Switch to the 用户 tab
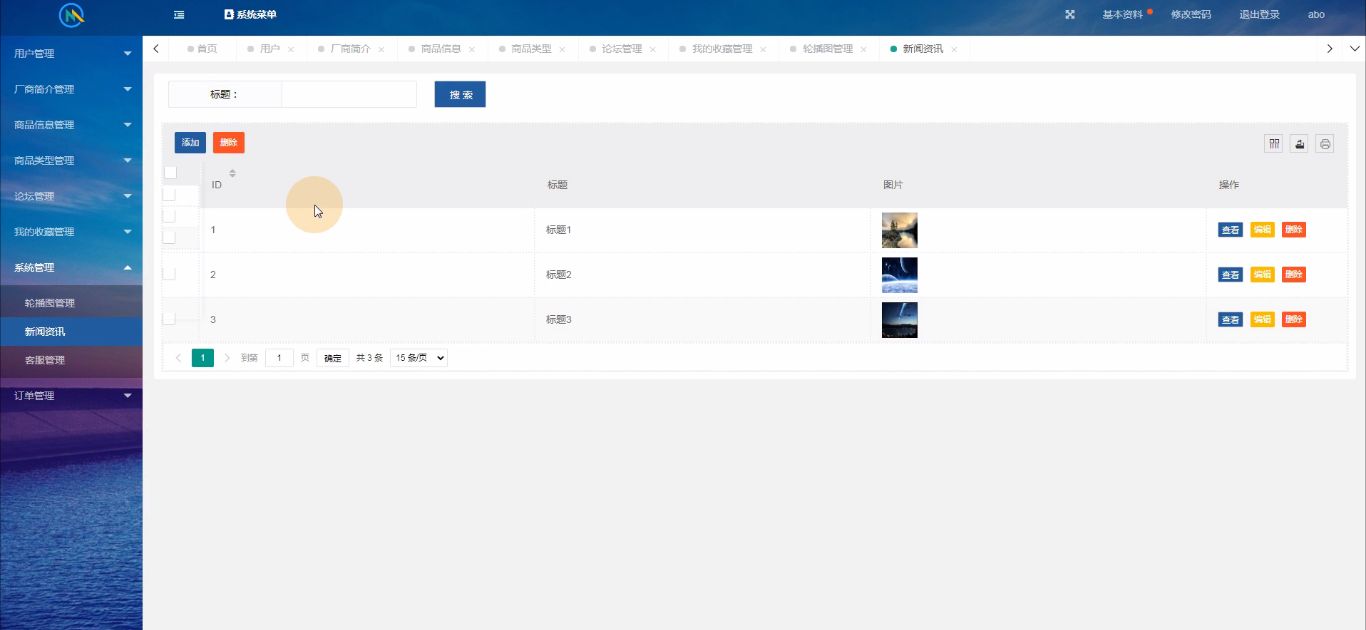 270,49
